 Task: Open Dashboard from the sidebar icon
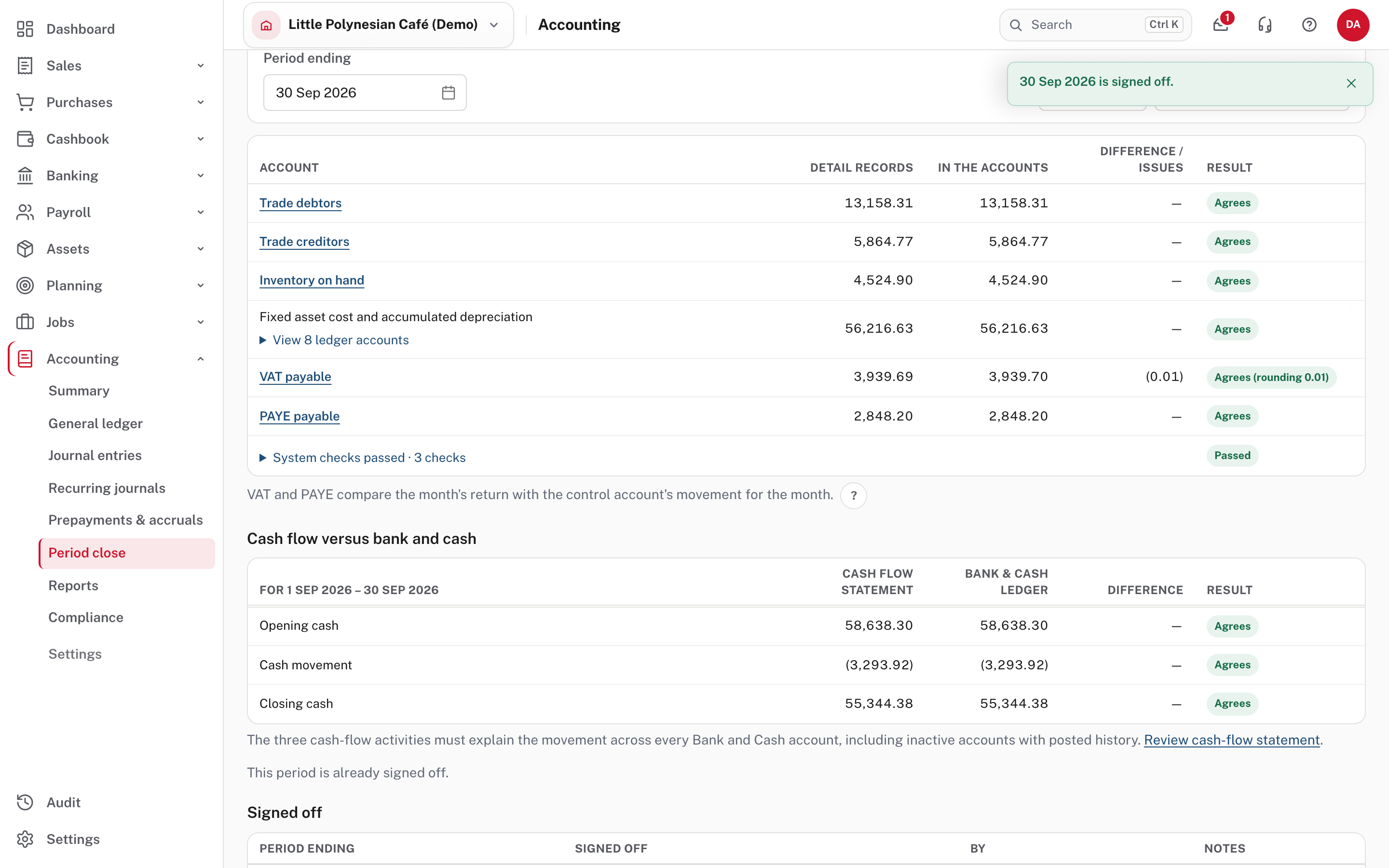25,29
